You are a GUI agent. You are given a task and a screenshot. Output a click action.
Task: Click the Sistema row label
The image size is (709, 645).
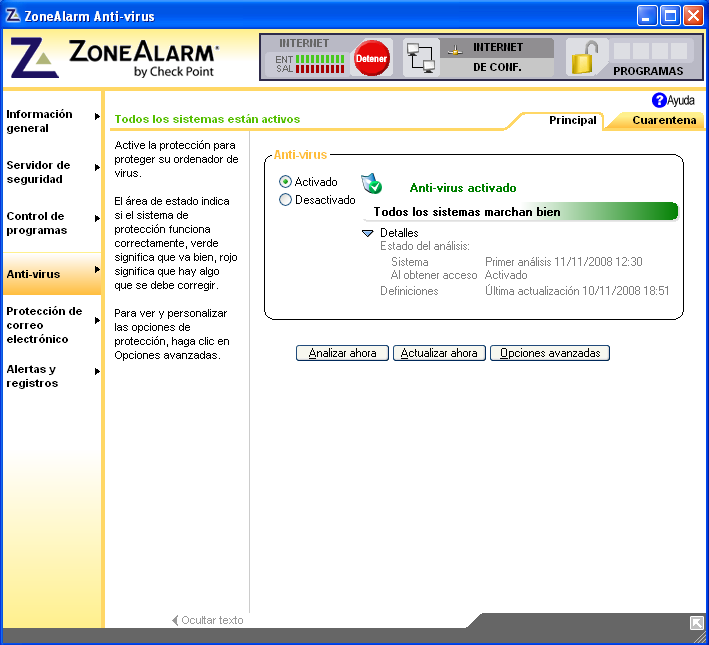(409, 262)
